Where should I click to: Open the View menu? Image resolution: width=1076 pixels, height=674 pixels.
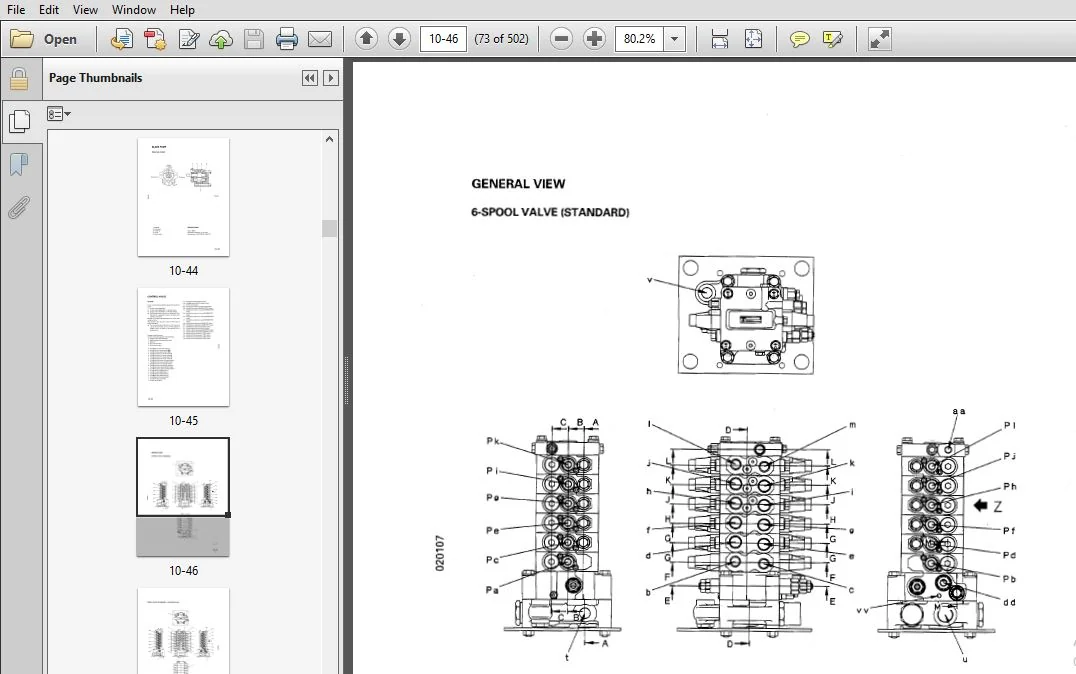pos(85,10)
